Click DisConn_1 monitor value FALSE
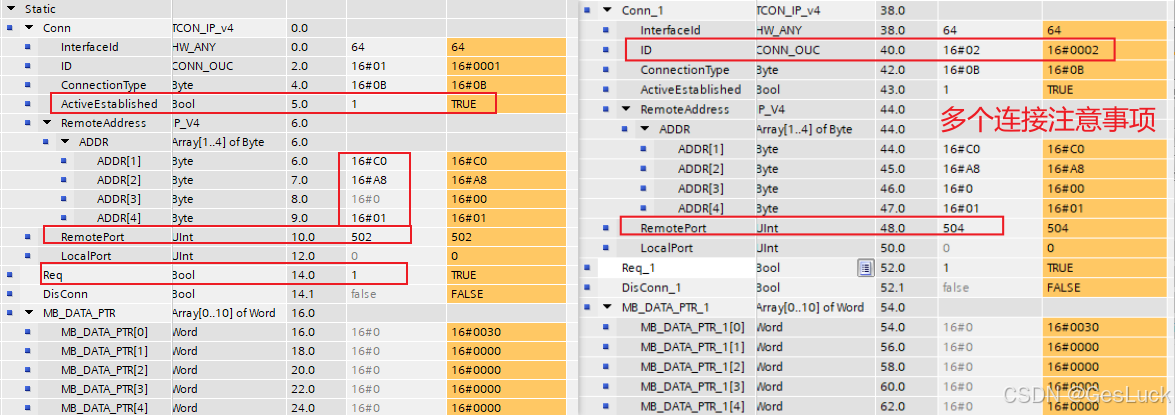This screenshot has width=1175, height=415. (1063, 288)
